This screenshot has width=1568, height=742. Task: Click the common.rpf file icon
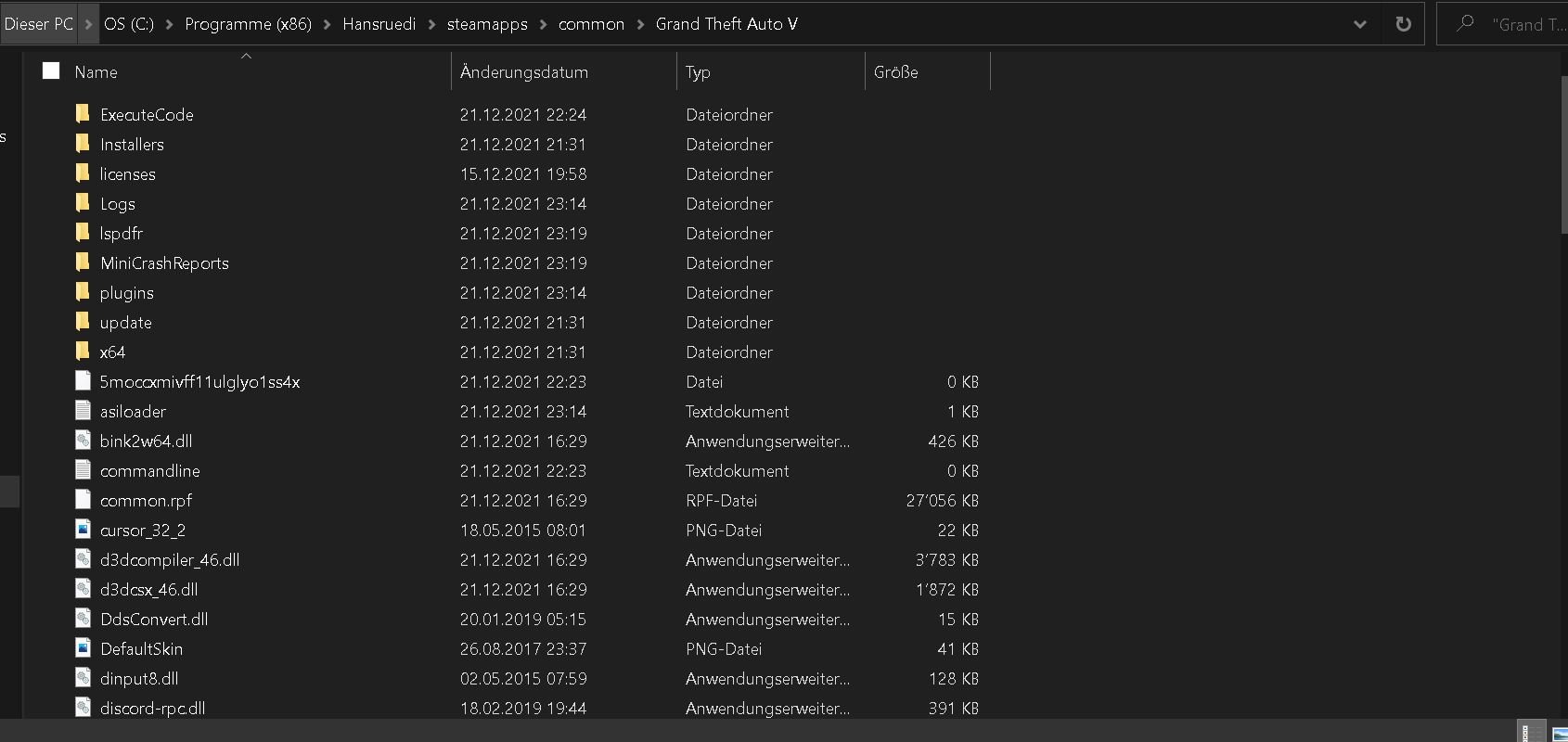(x=83, y=500)
